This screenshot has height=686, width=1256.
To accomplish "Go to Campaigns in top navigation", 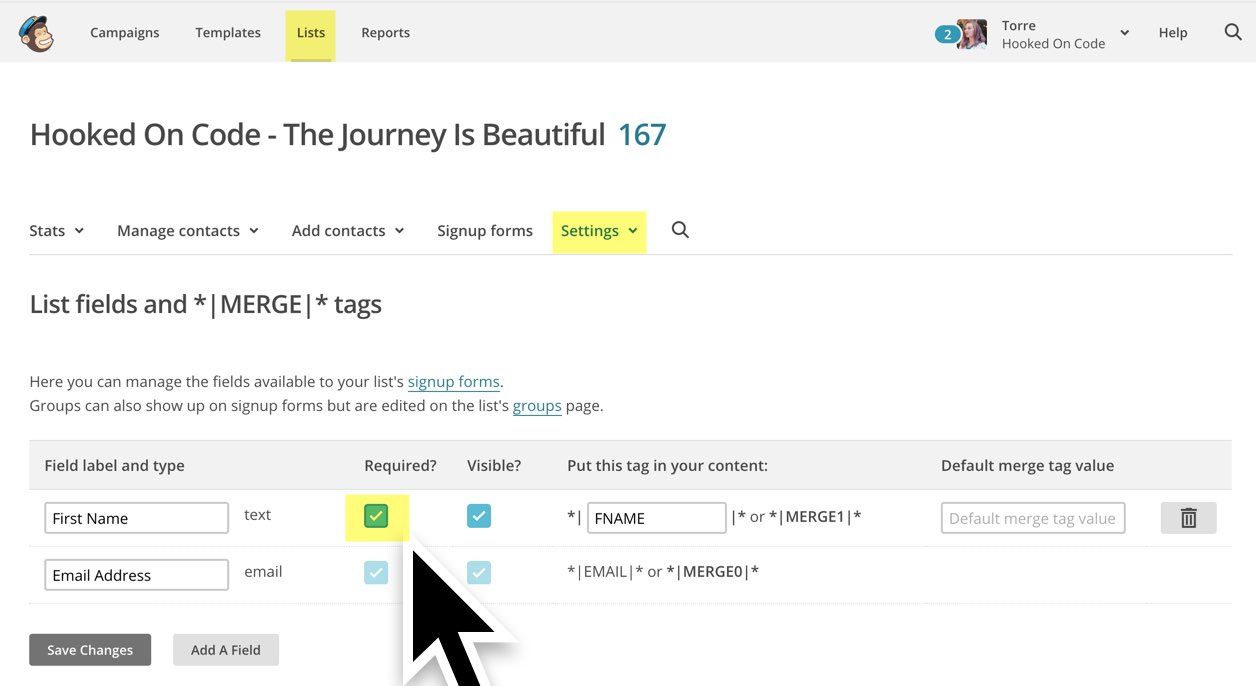I will [124, 33].
